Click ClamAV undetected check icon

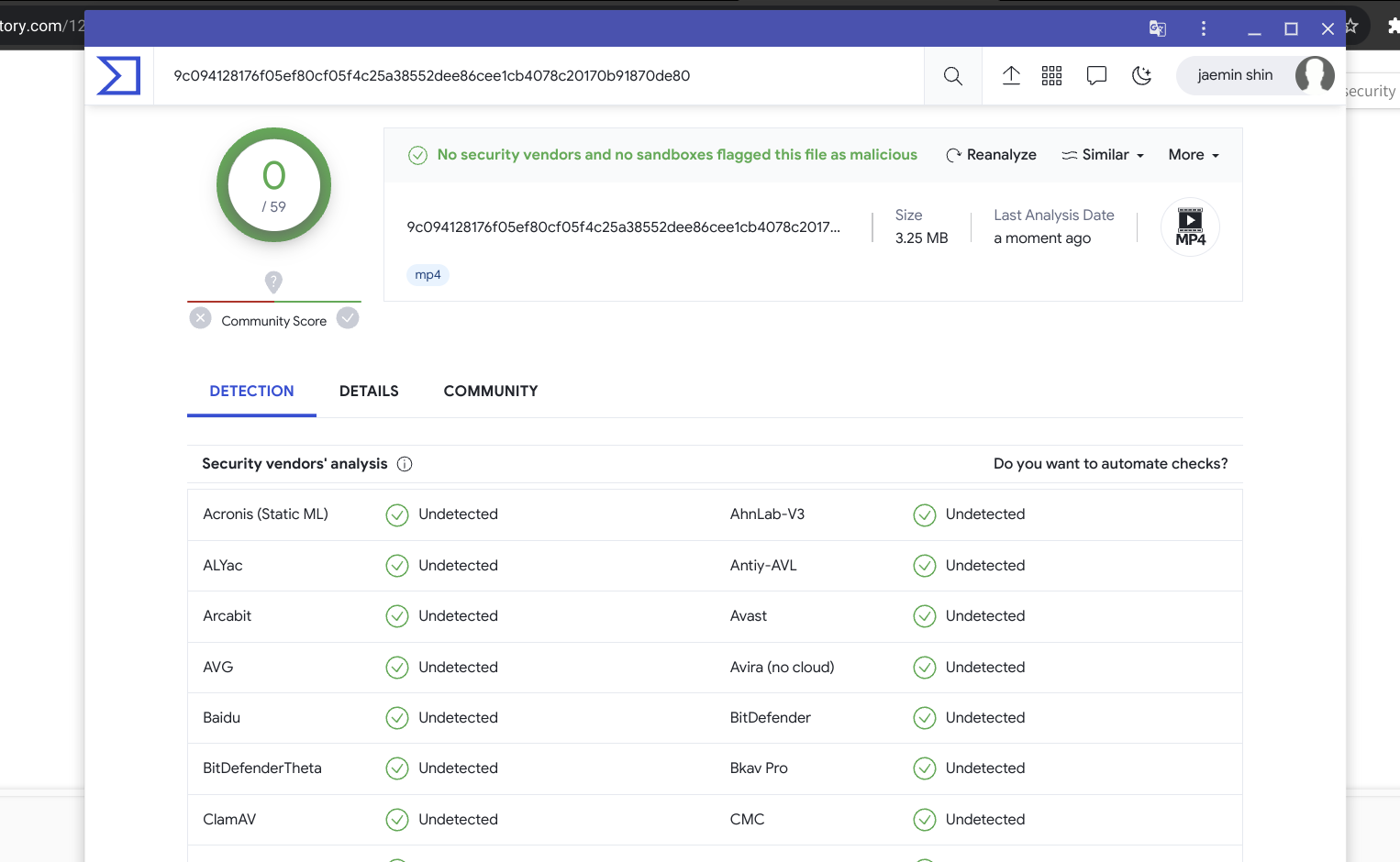coord(397,820)
